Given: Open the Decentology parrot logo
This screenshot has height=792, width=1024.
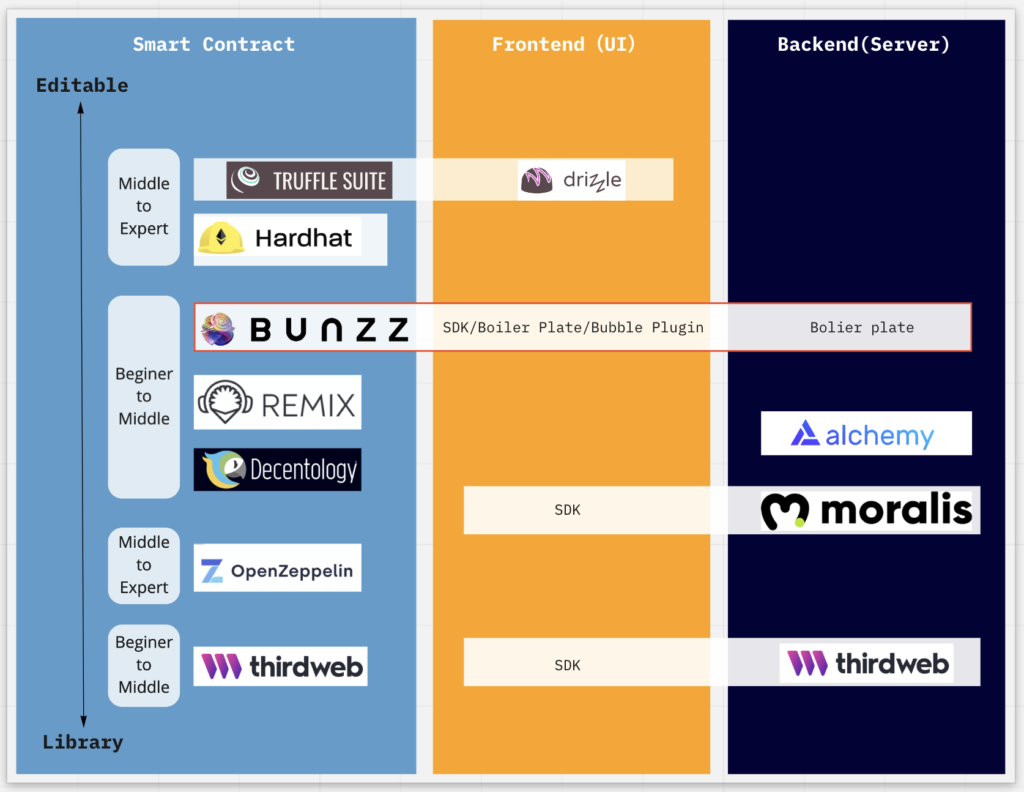Looking at the screenshot, I should (x=278, y=469).
